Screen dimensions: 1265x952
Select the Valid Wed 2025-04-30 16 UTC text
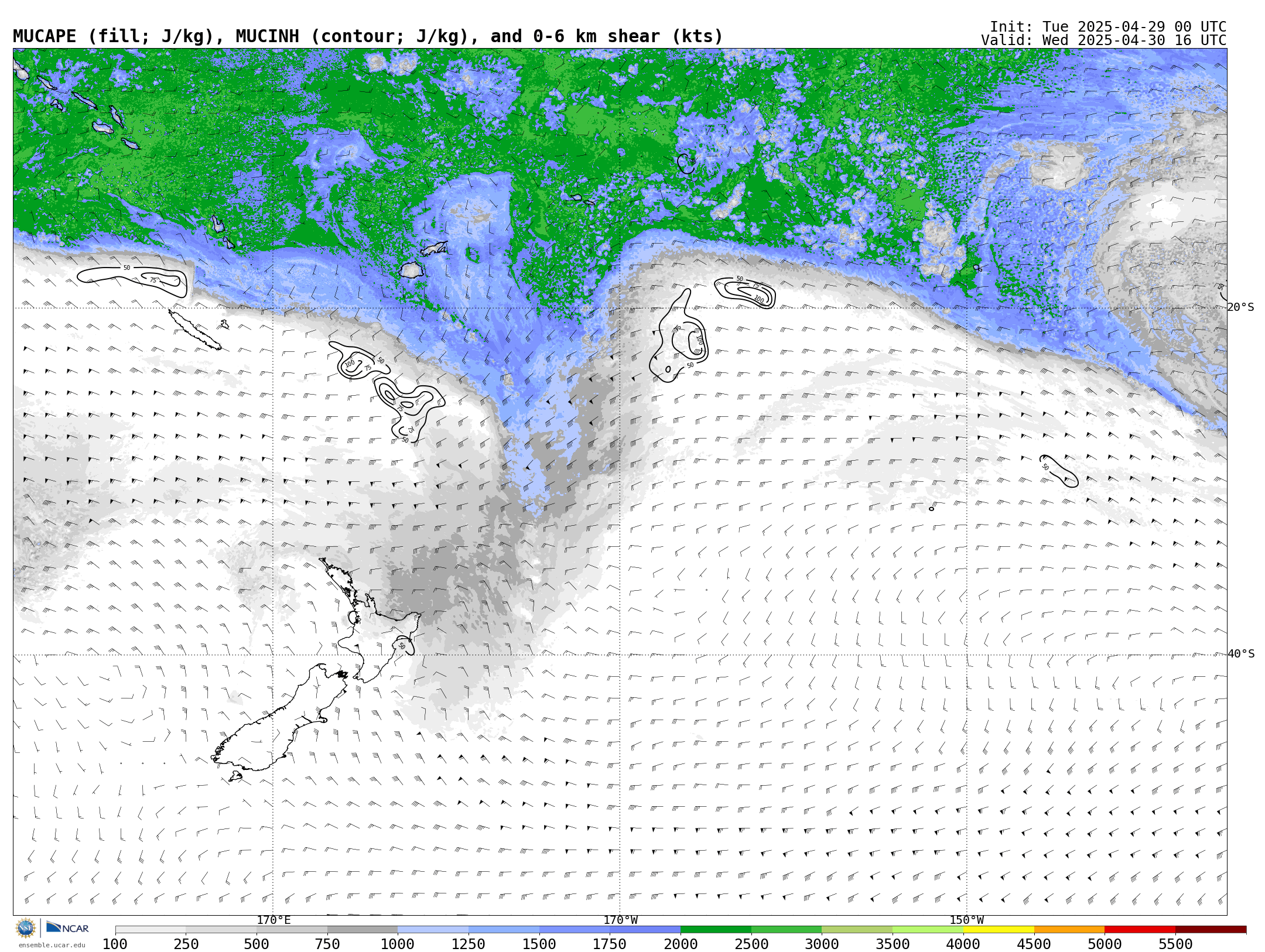(1104, 40)
